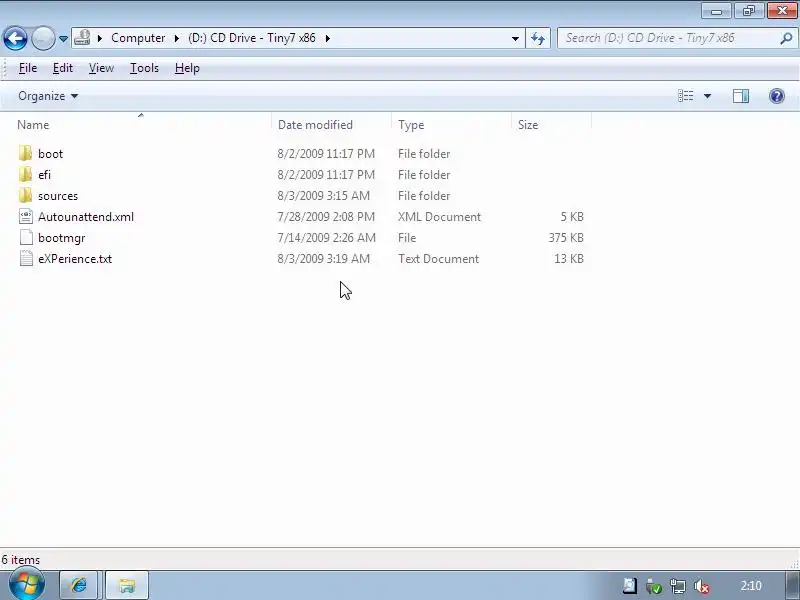Change view using the view icon
800x600 pixels.
pos(686,96)
